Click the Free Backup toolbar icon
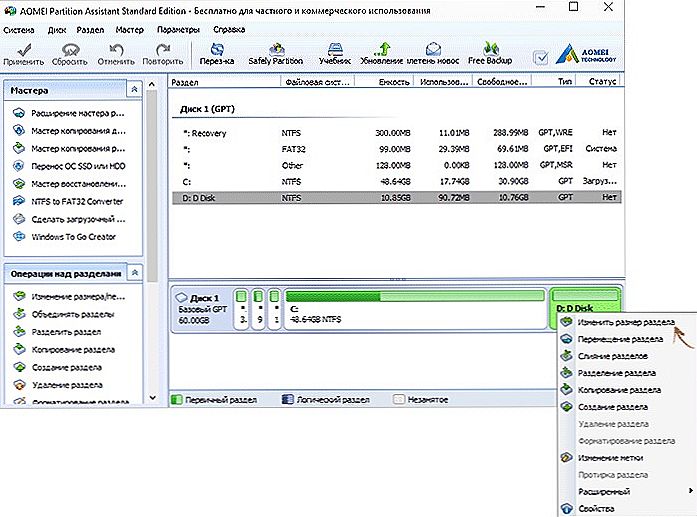The height and width of the screenshot is (517, 697). [490, 54]
